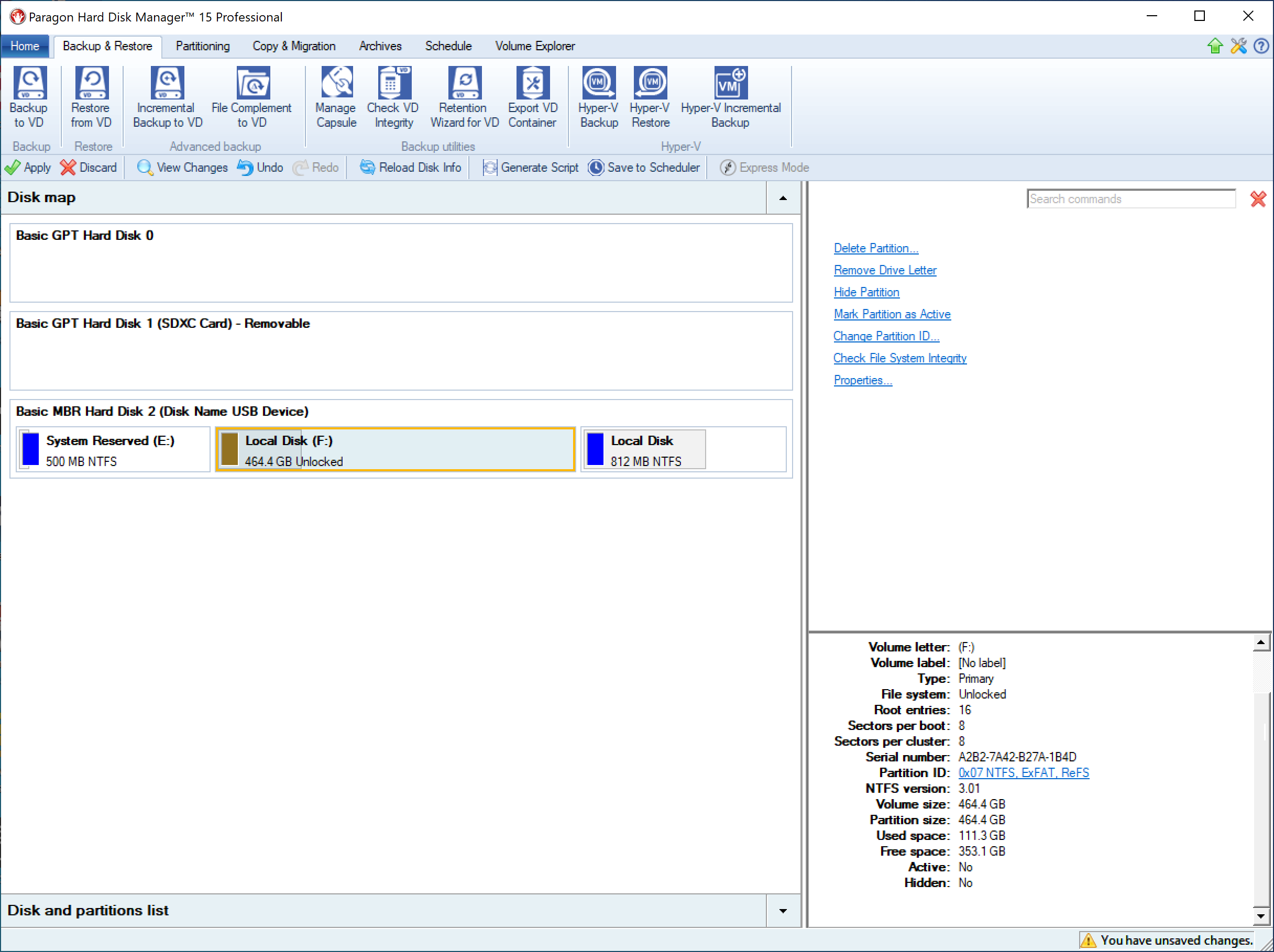The image size is (1274, 952).
Task: Collapse the Disk map panel
Action: point(783,198)
